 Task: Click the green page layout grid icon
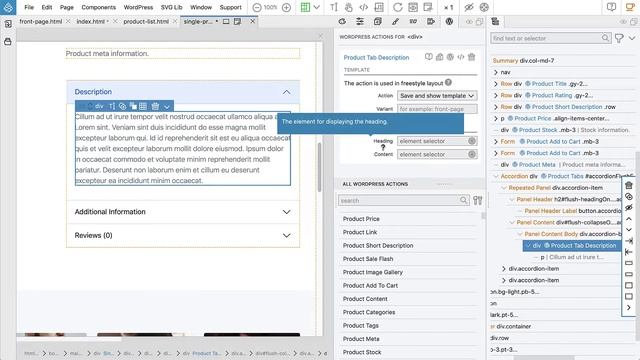(305, 7)
